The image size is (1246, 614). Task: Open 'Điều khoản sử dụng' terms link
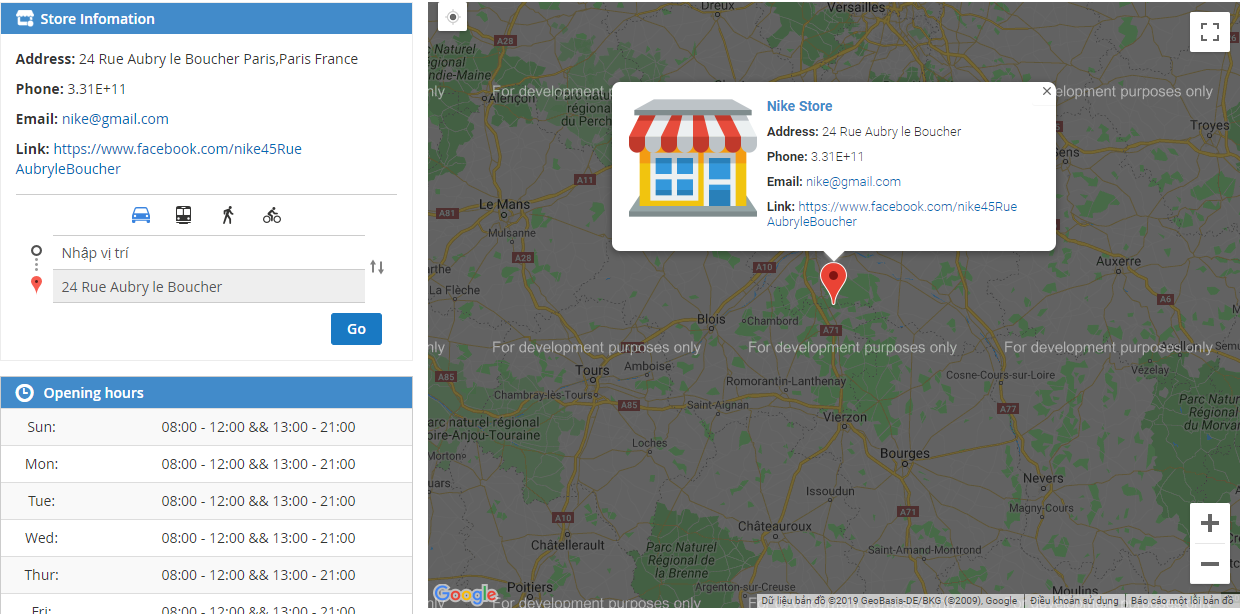1074,601
